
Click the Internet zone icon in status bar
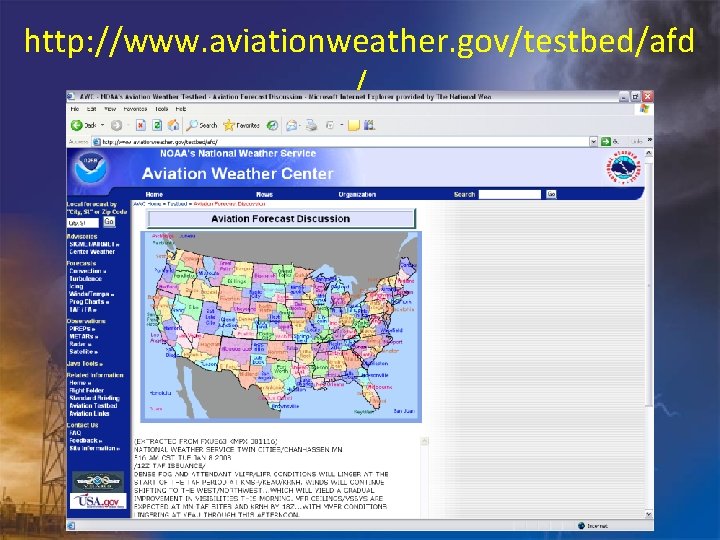(x=581, y=526)
